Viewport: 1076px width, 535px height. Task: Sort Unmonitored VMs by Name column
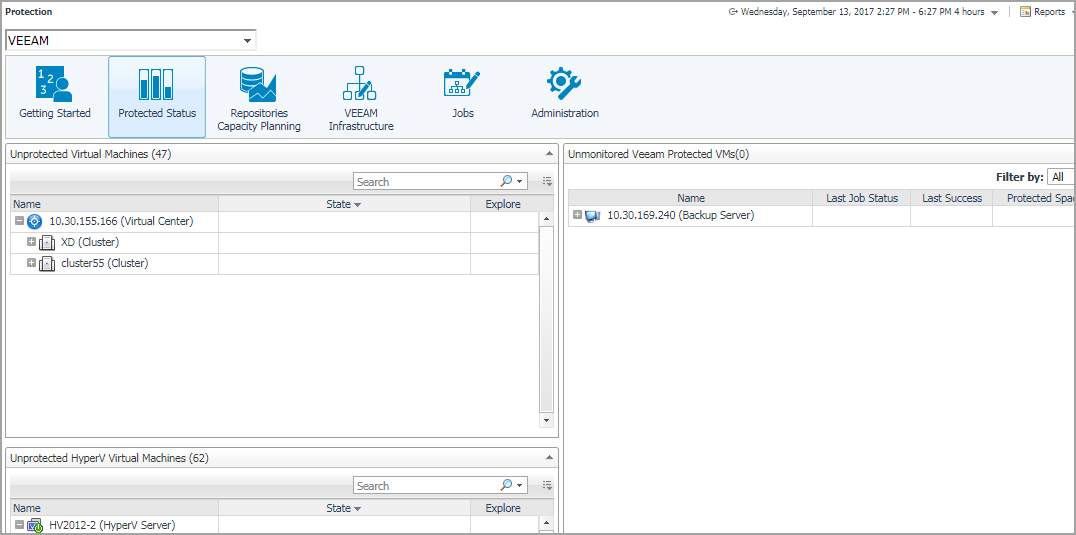click(x=690, y=198)
